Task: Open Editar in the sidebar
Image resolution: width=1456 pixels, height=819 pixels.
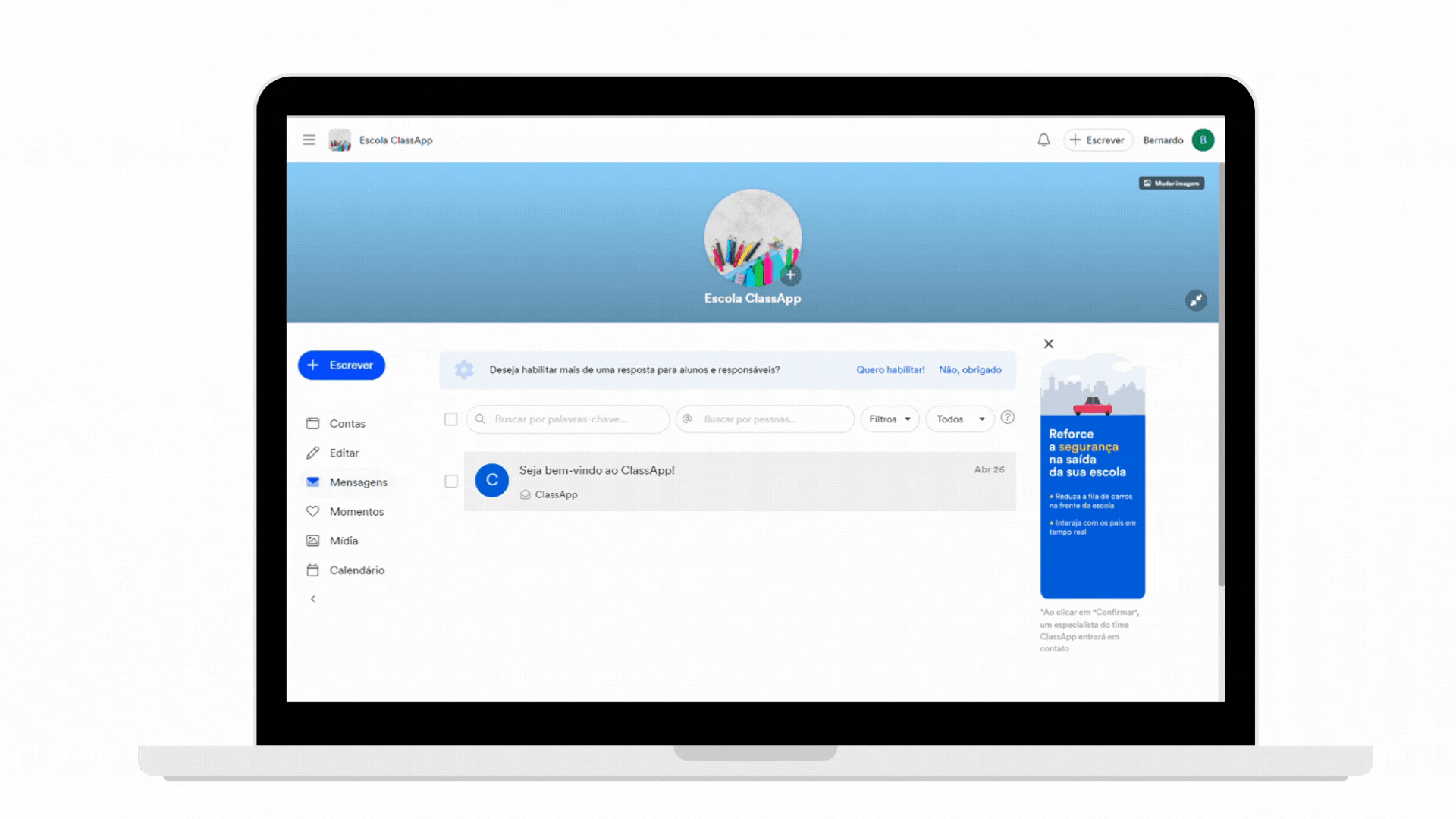Action: [x=344, y=453]
